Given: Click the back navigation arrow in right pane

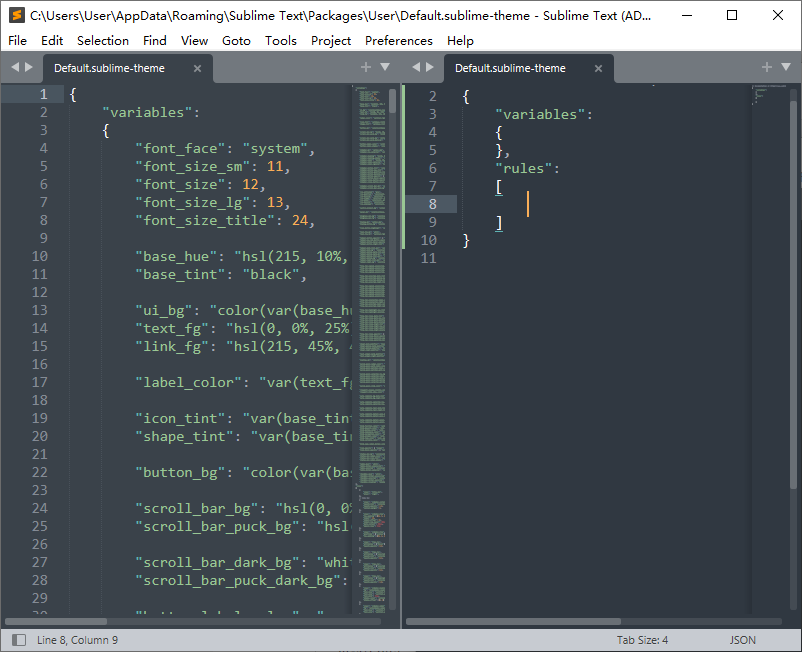Looking at the screenshot, I should point(416,67).
